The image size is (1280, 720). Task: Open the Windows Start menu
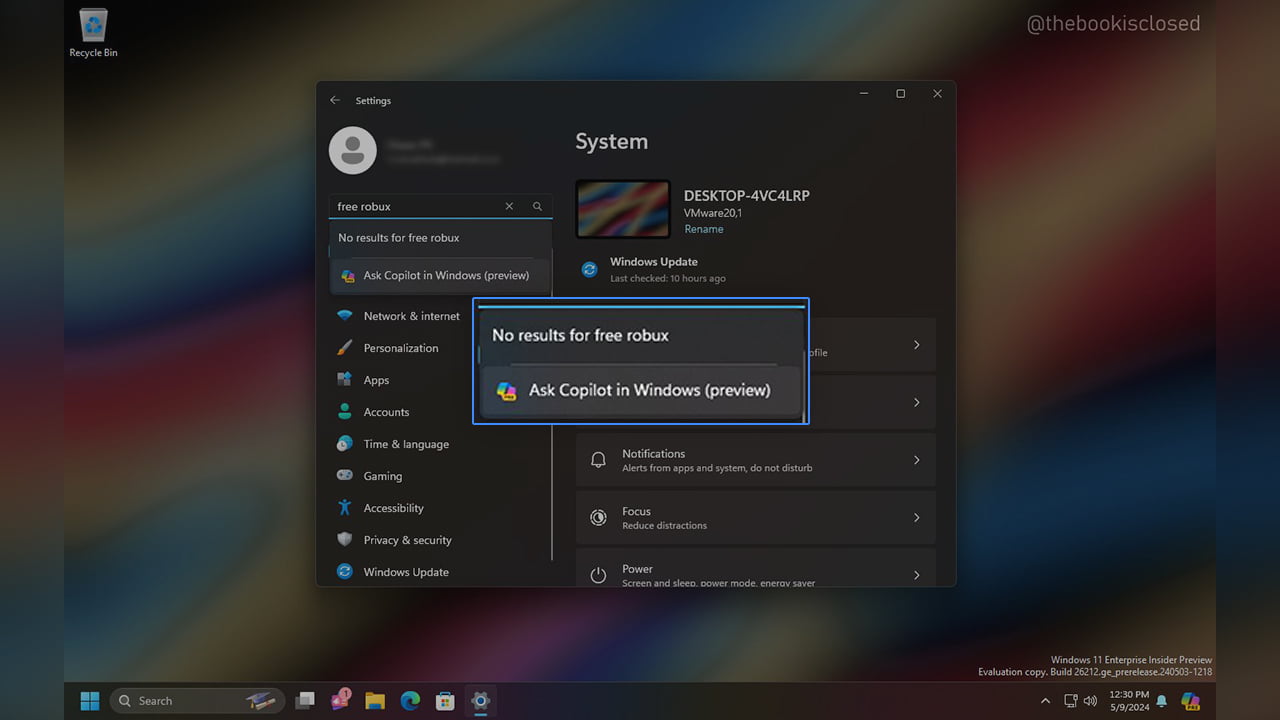pyautogui.click(x=90, y=700)
